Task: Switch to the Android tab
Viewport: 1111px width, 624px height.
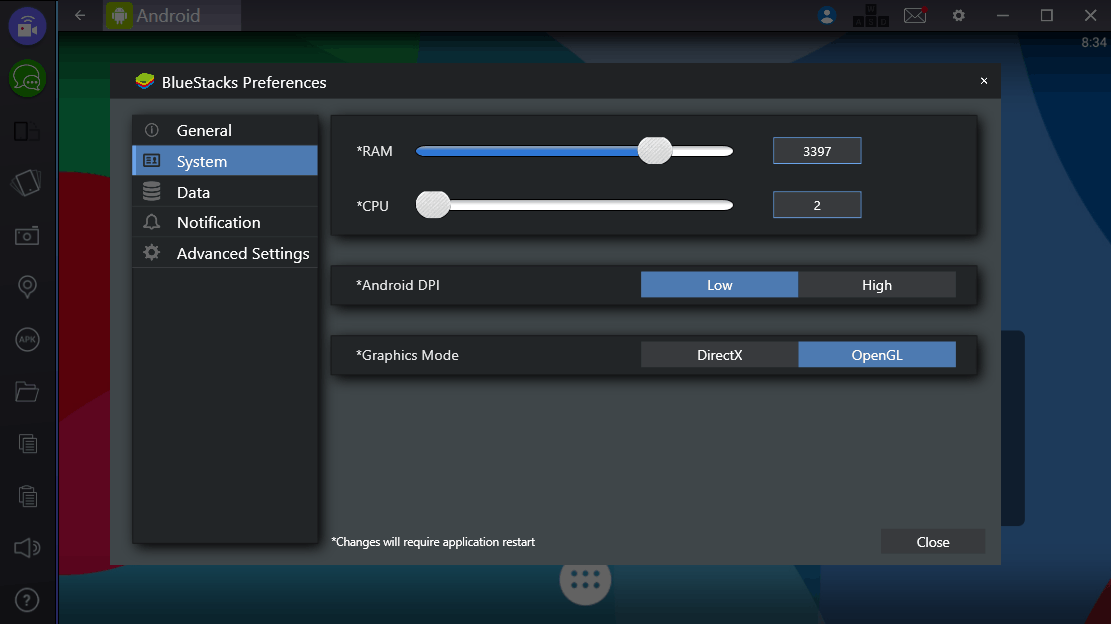Action: click(x=172, y=16)
